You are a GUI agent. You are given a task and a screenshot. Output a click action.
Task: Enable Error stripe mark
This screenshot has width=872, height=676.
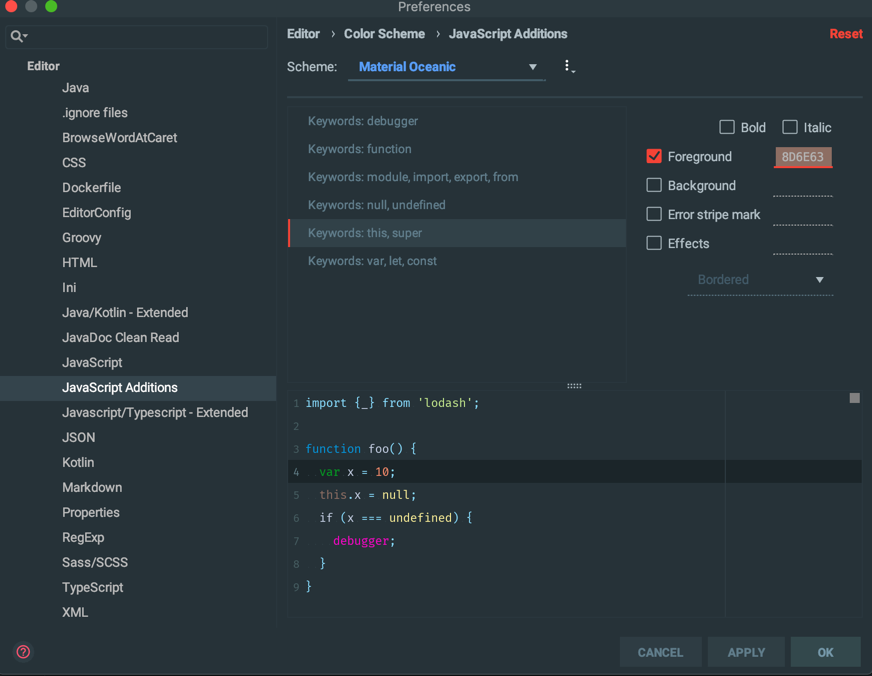pyautogui.click(x=655, y=214)
